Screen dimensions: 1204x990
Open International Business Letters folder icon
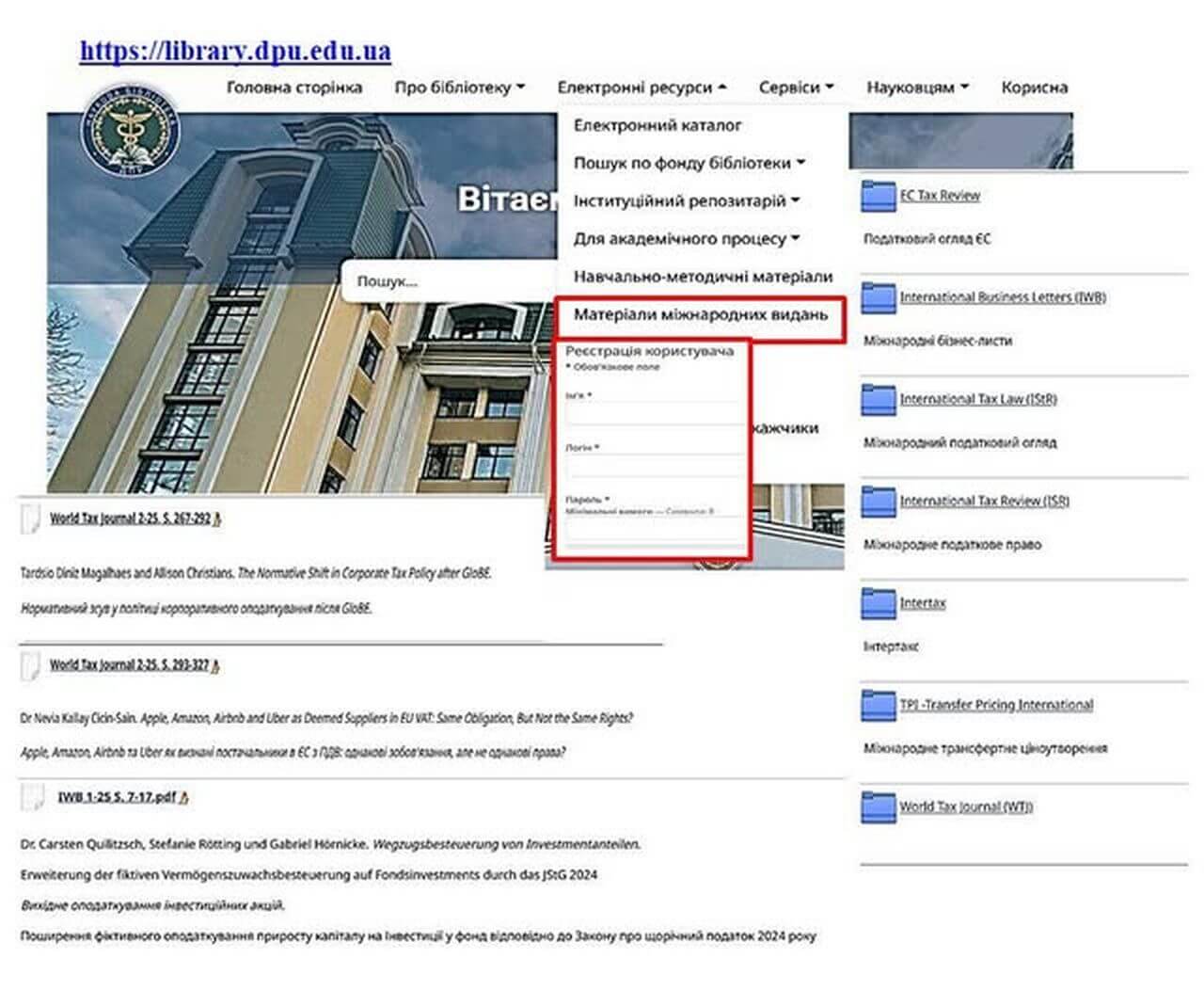(x=878, y=298)
